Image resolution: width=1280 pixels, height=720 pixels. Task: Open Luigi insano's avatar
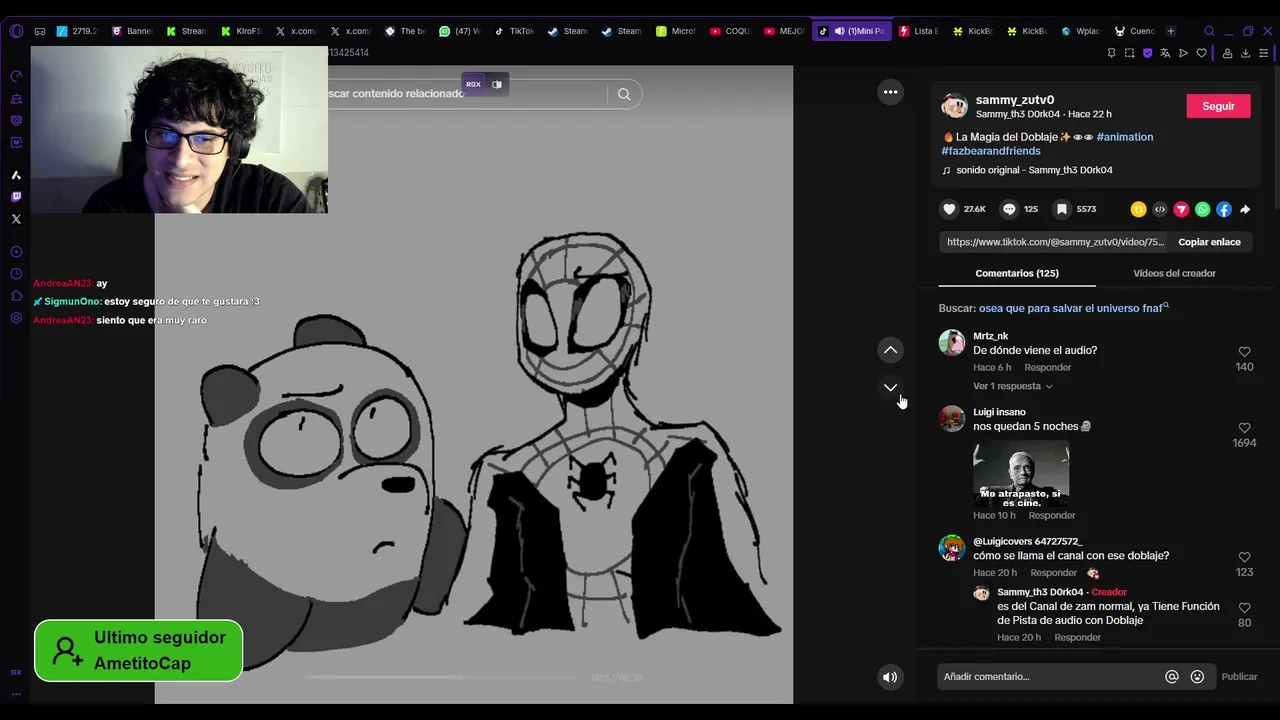pos(952,418)
